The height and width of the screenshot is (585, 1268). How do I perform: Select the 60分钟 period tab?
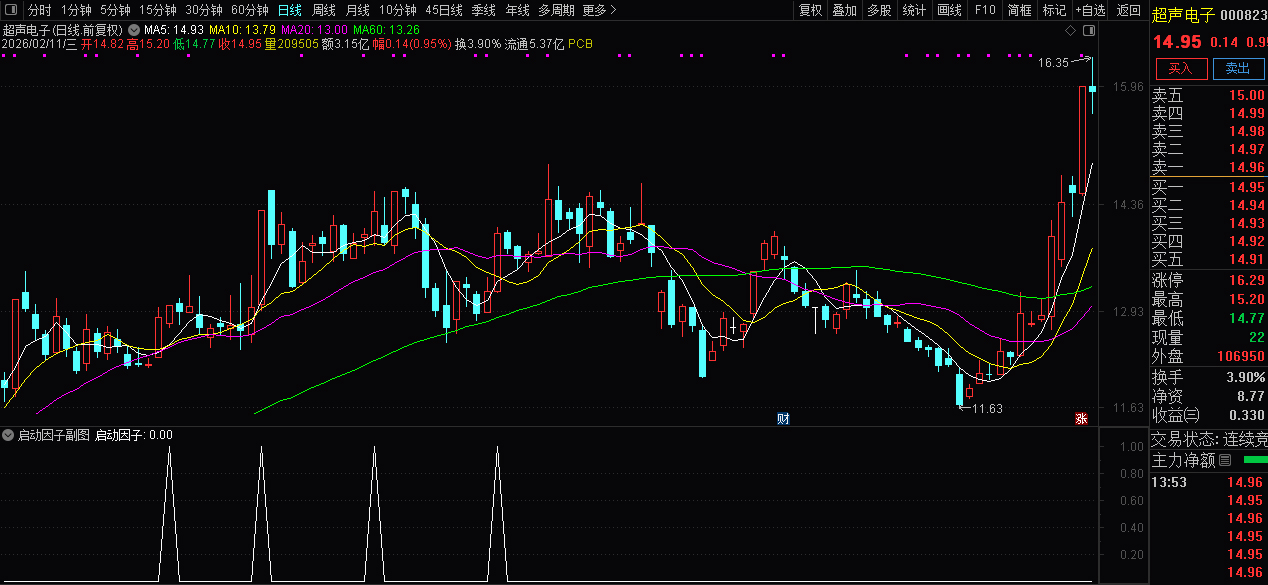click(250, 10)
